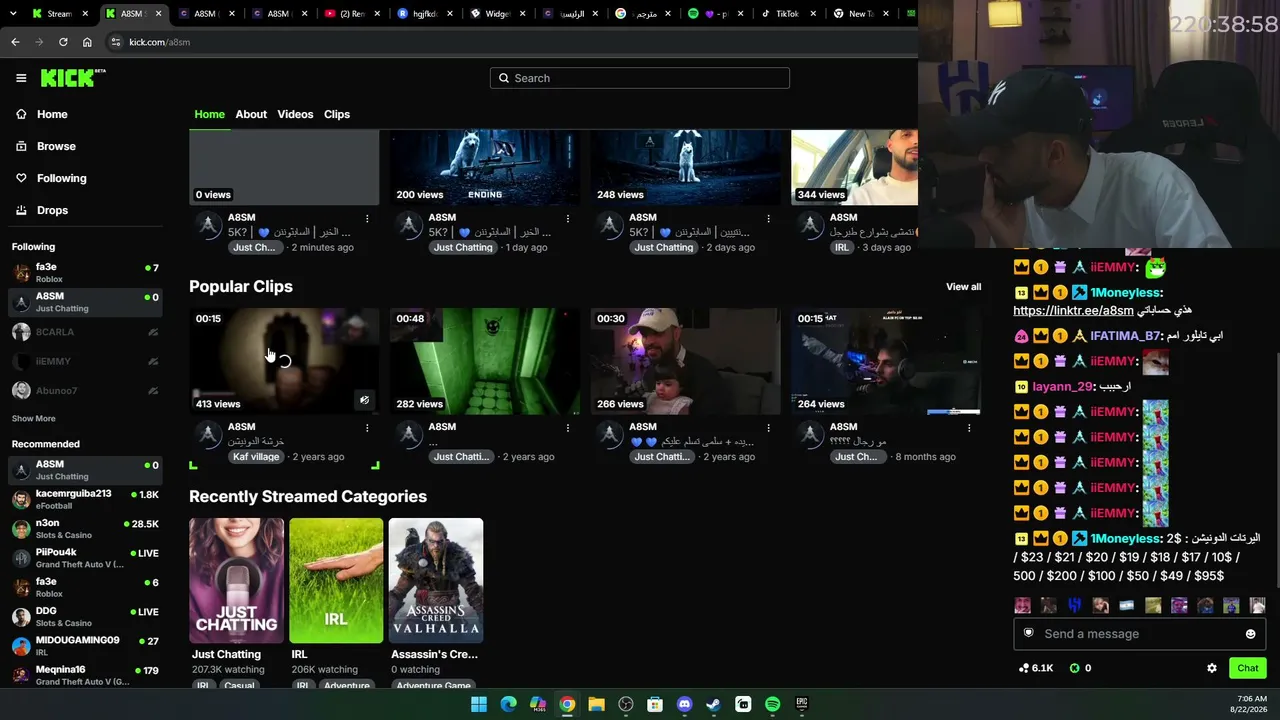Switch to the Videos tab
This screenshot has width=1280, height=720.
pyautogui.click(x=295, y=114)
